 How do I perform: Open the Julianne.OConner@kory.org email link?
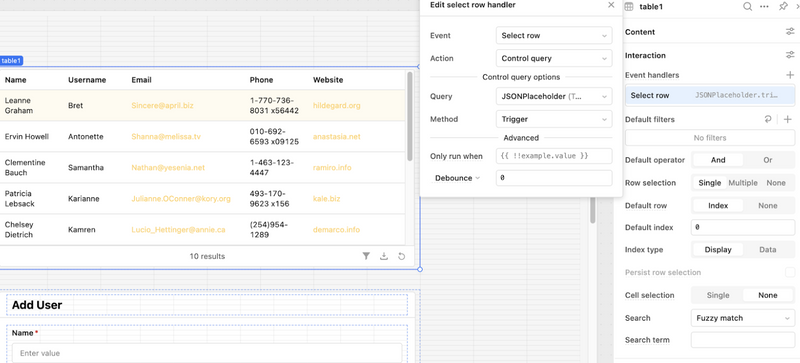181,199
